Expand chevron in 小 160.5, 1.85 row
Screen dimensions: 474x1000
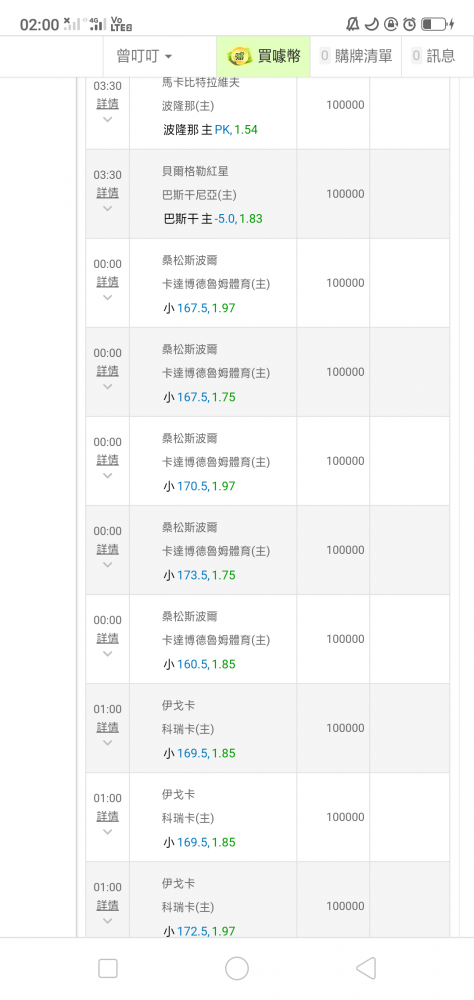(107, 654)
